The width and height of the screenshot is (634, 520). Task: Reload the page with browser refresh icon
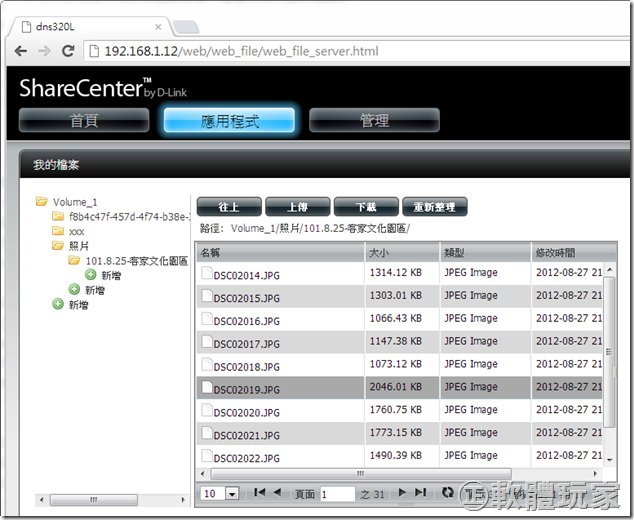click(68, 51)
